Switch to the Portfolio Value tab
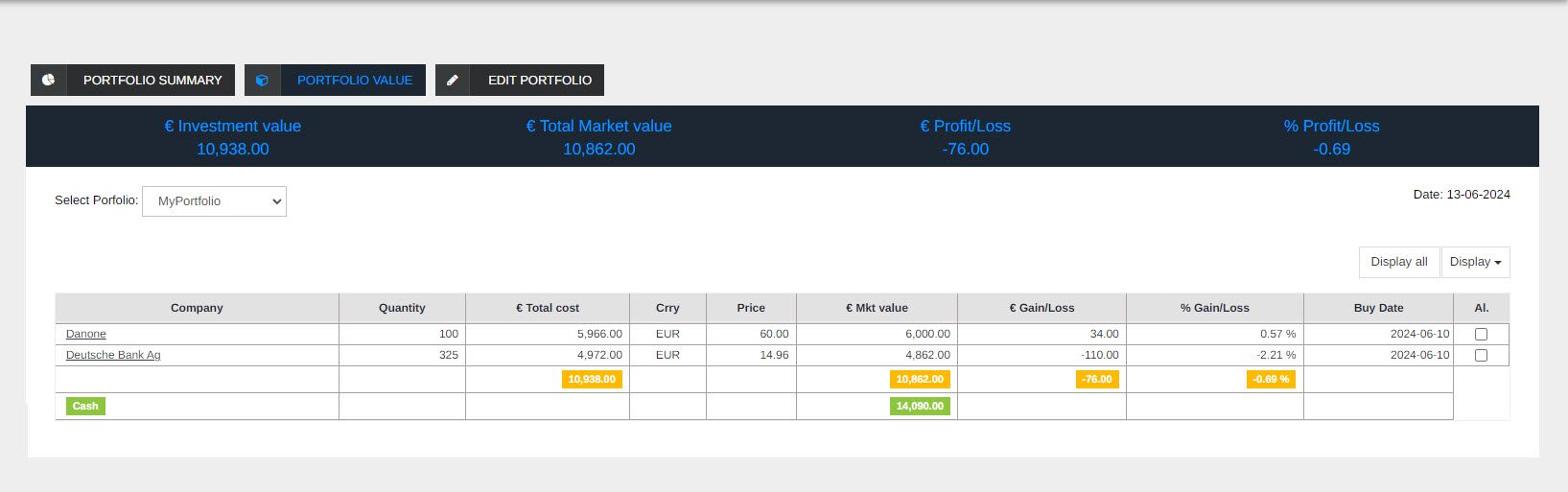1568x492 pixels. pyautogui.click(x=354, y=81)
